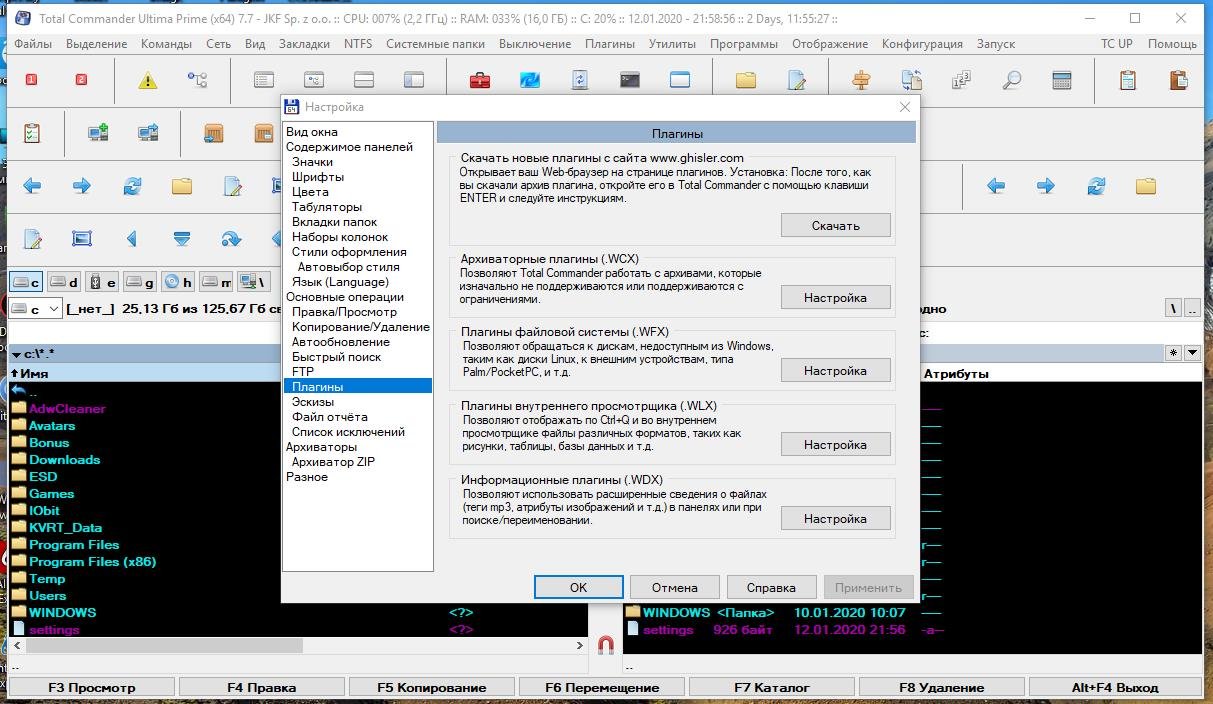Open the right panel history dropdown arrow
Image resolution: width=1213 pixels, height=704 pixels.
click(x=1192, y=353)
